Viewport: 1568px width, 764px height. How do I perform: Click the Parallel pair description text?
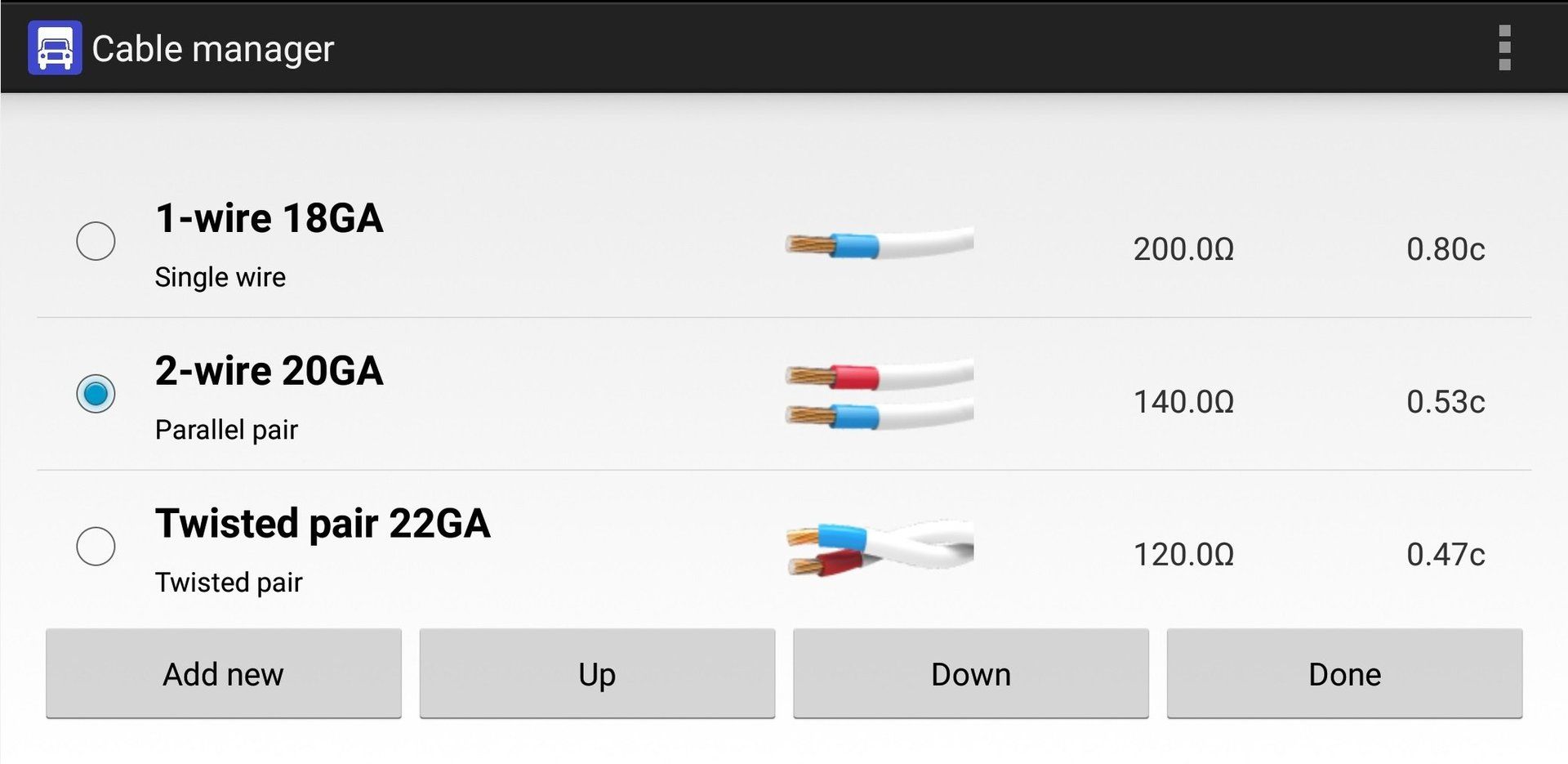click(226, 430)
